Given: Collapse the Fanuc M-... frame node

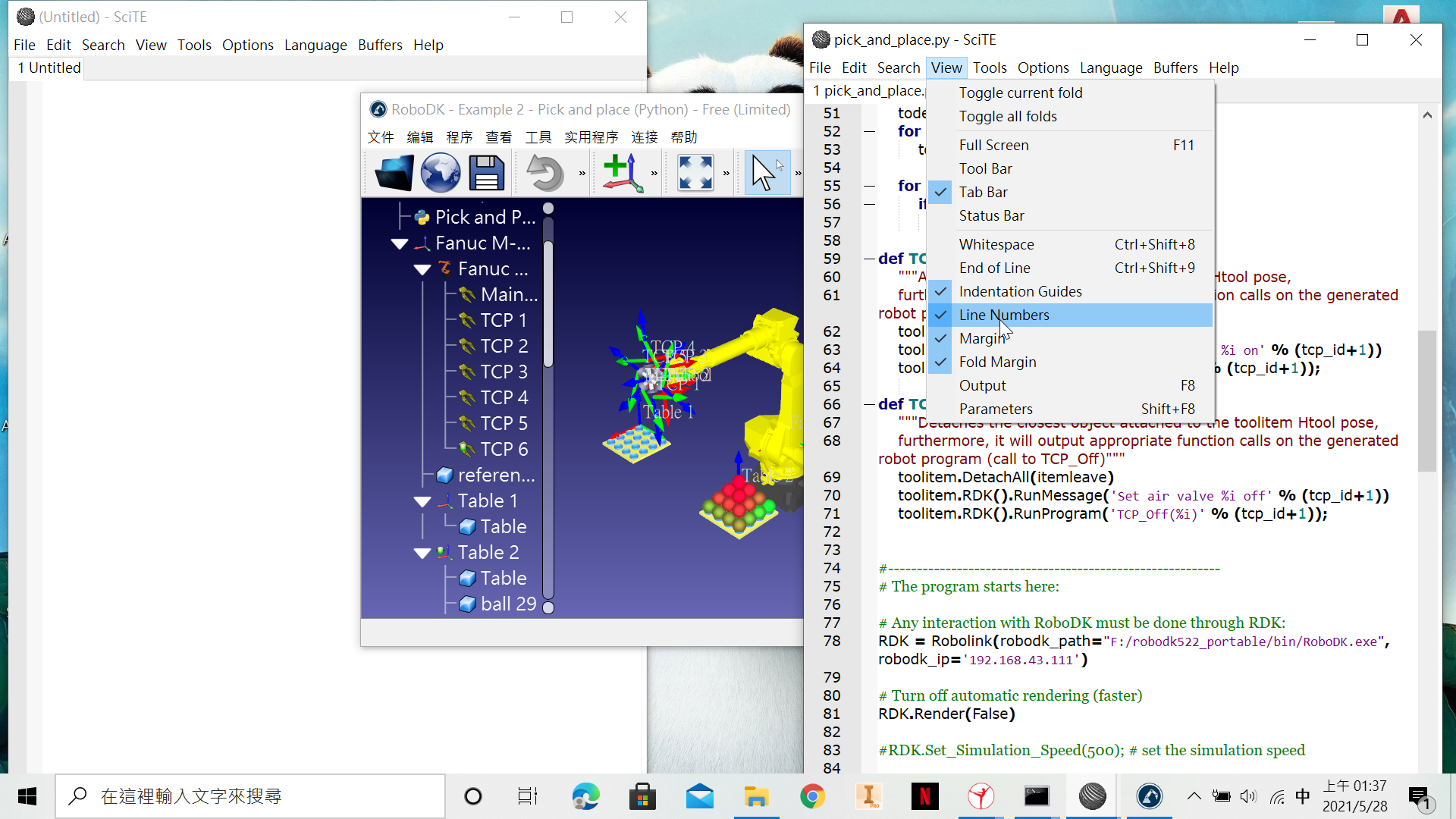Looking at the screenshot, I should point(400,243).
